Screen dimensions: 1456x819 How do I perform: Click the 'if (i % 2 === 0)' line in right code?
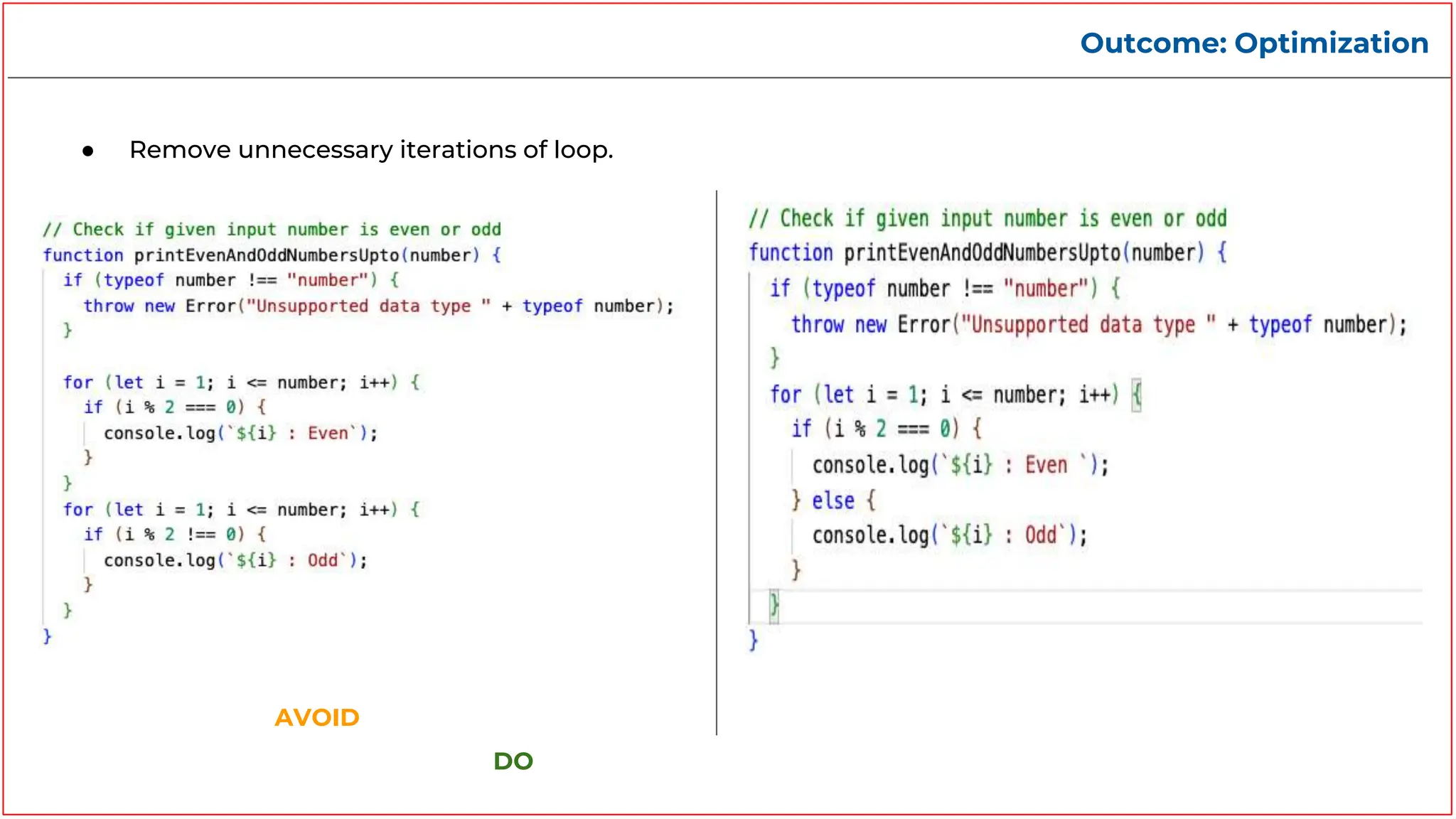click(887, 429)
